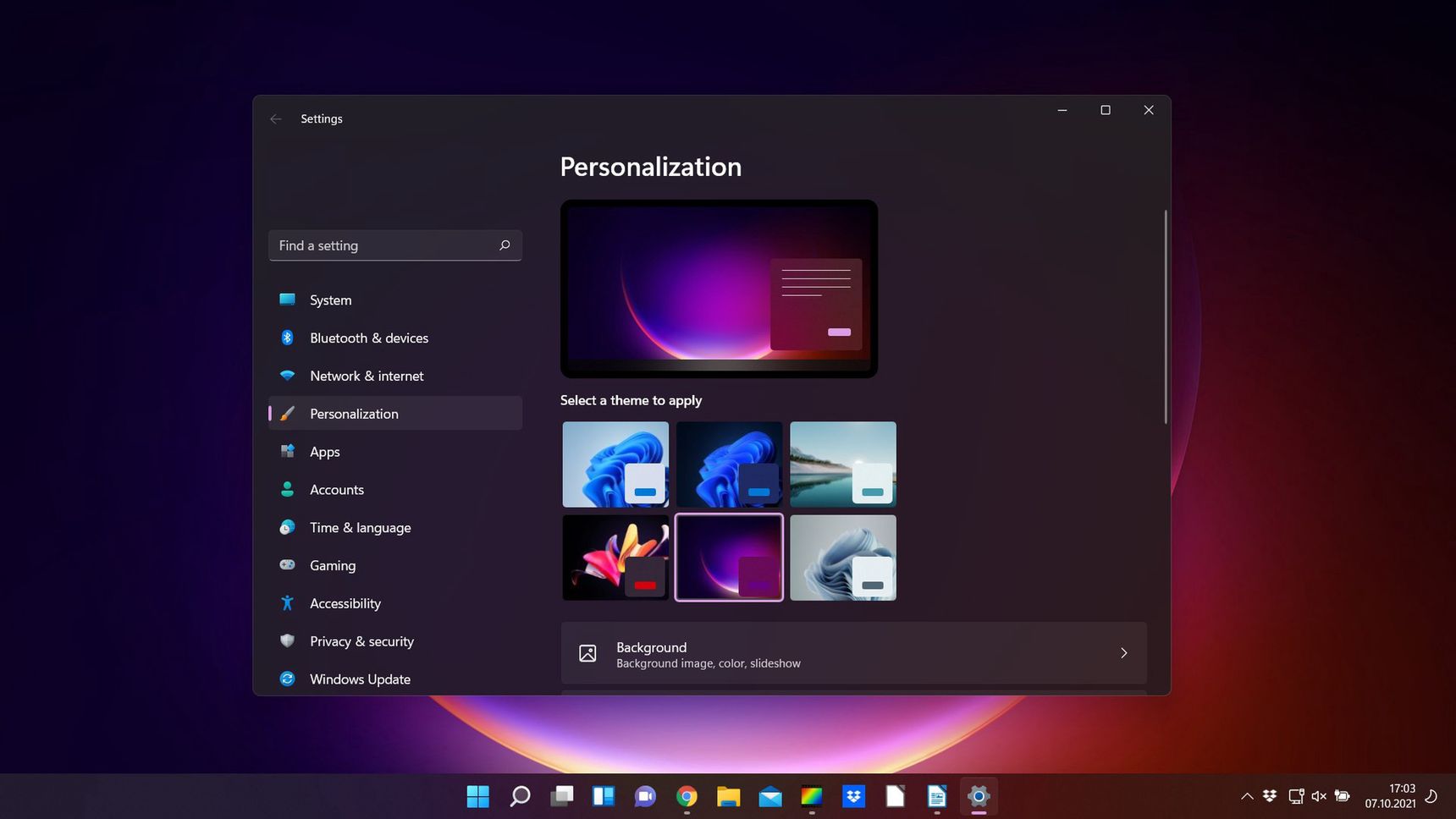
Task: Click the Dropbox system tray icon
Action: [1270, 796]
